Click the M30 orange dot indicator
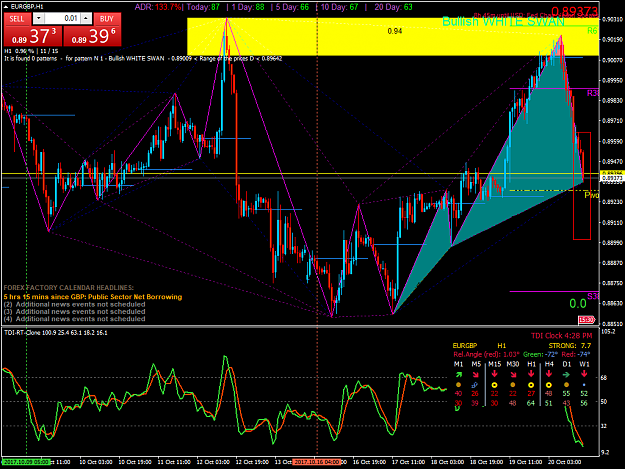 click(513, 385)
